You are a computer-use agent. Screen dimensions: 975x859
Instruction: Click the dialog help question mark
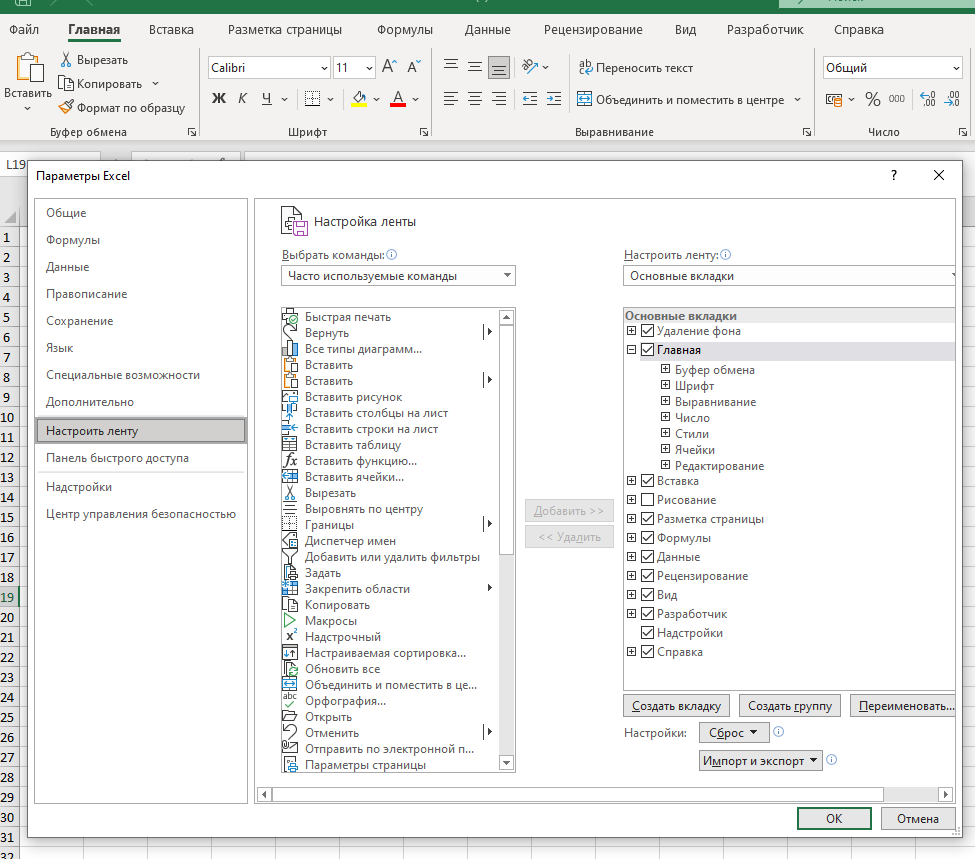(x=894, y=175)
